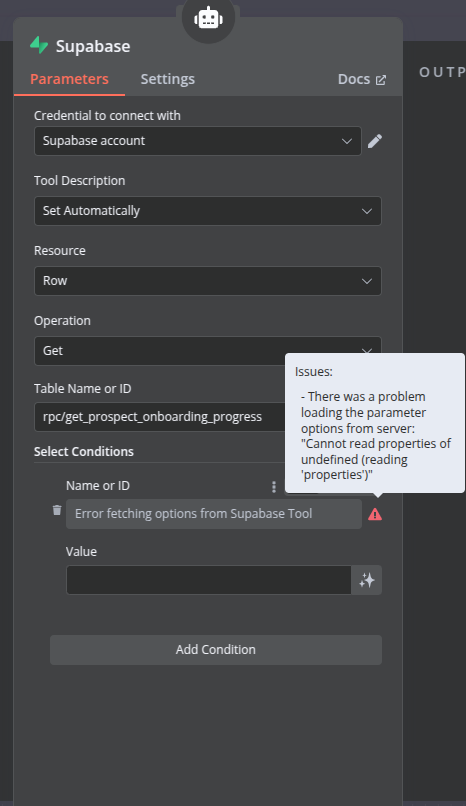Viewport: 466px width, 806px height.
Task: Open options via three-dots icon near Name or ID
Action: point(274,486)
